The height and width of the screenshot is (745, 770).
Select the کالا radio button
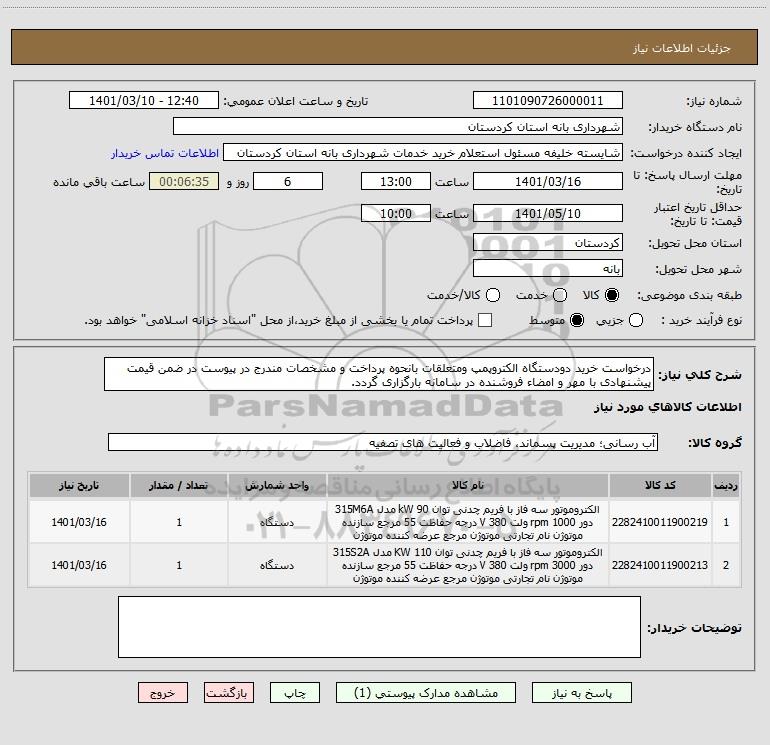pyautogui.click(x=612, y=295)
